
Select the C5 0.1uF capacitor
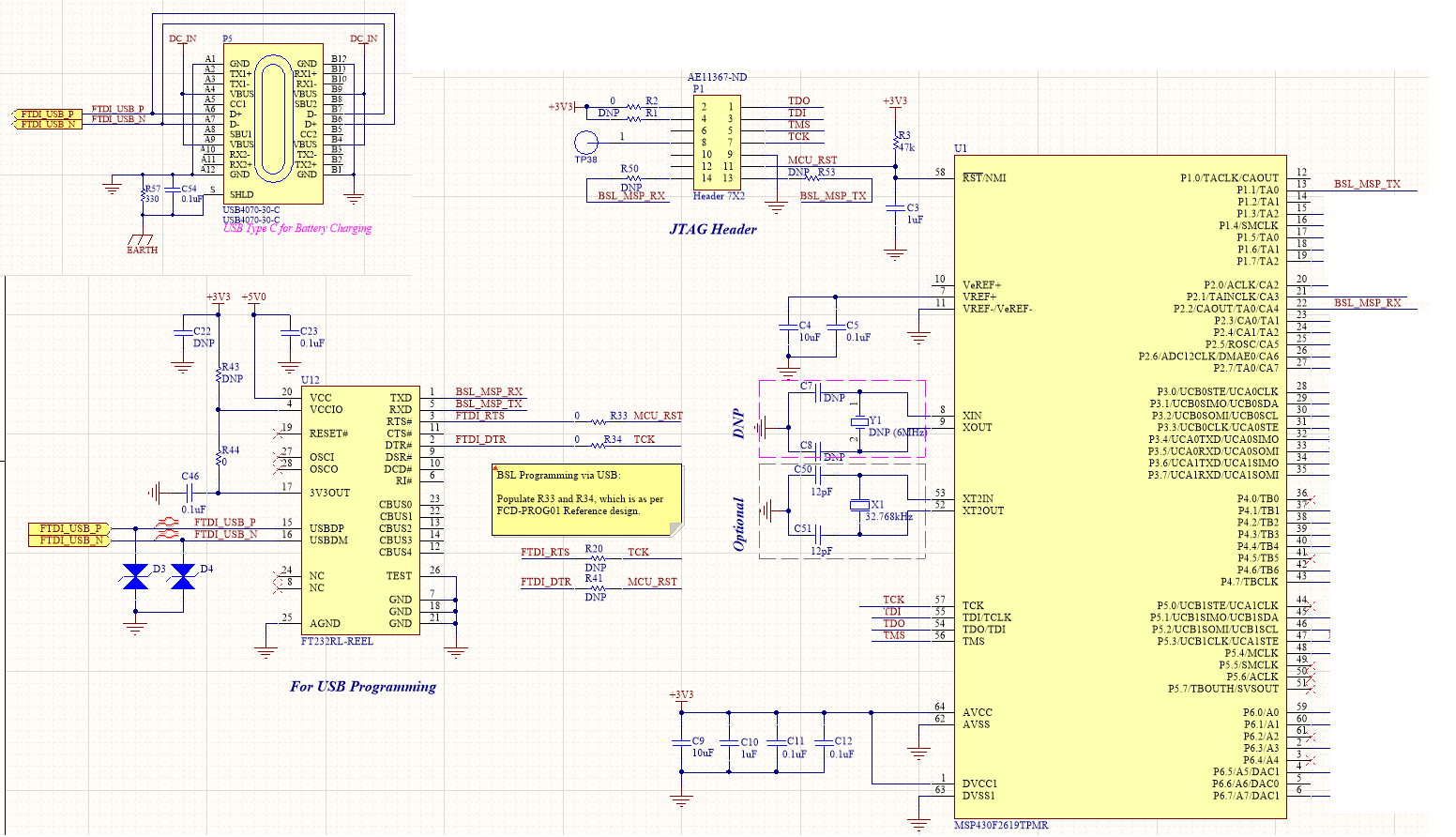coord(836,327)
